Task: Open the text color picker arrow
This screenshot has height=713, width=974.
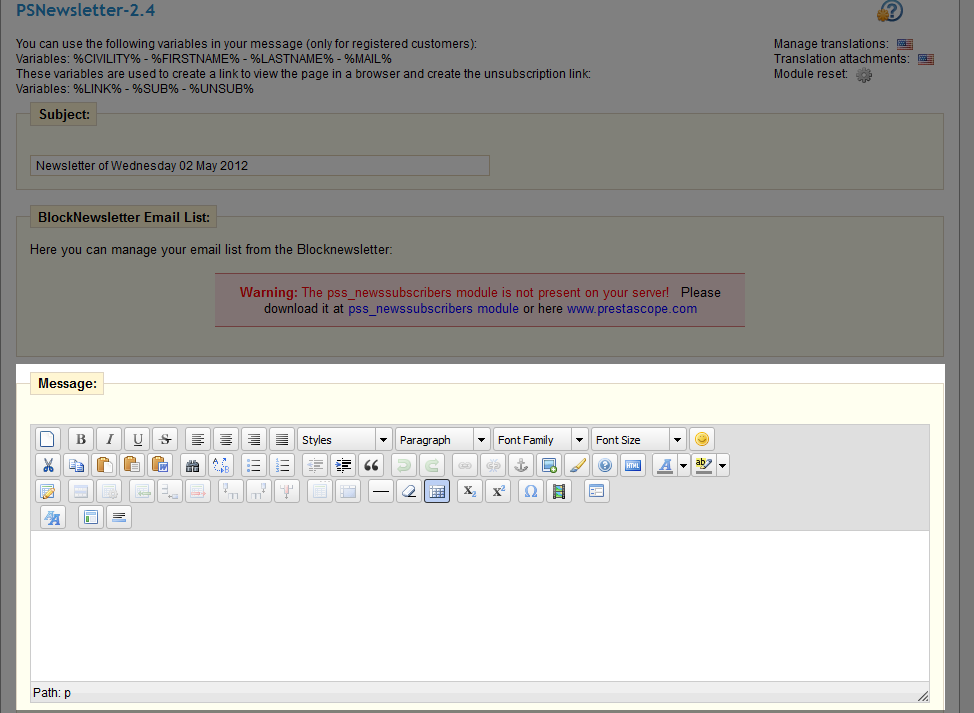Action: tap(684, 465)
